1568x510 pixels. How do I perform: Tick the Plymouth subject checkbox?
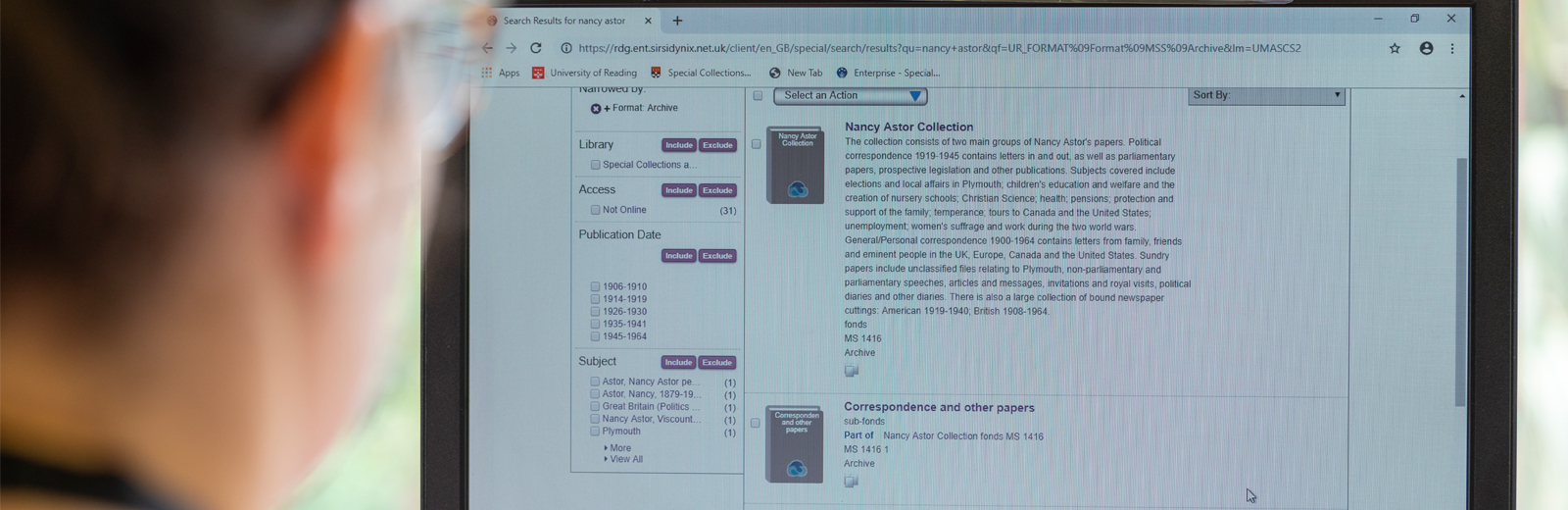[595, 431]
